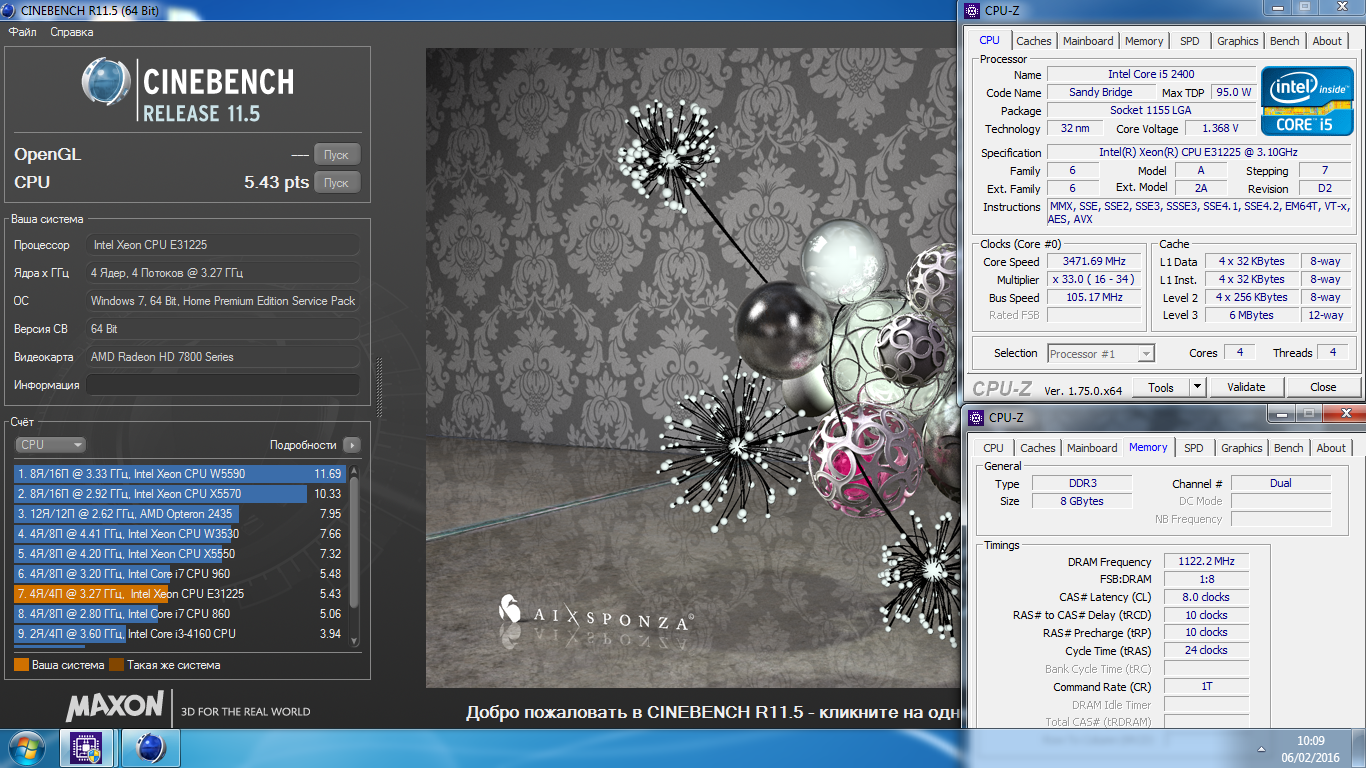The image size is (1366, 768).
Task: Select the highlighted Xeon E31225 row
Action: (x=180, y=594)
